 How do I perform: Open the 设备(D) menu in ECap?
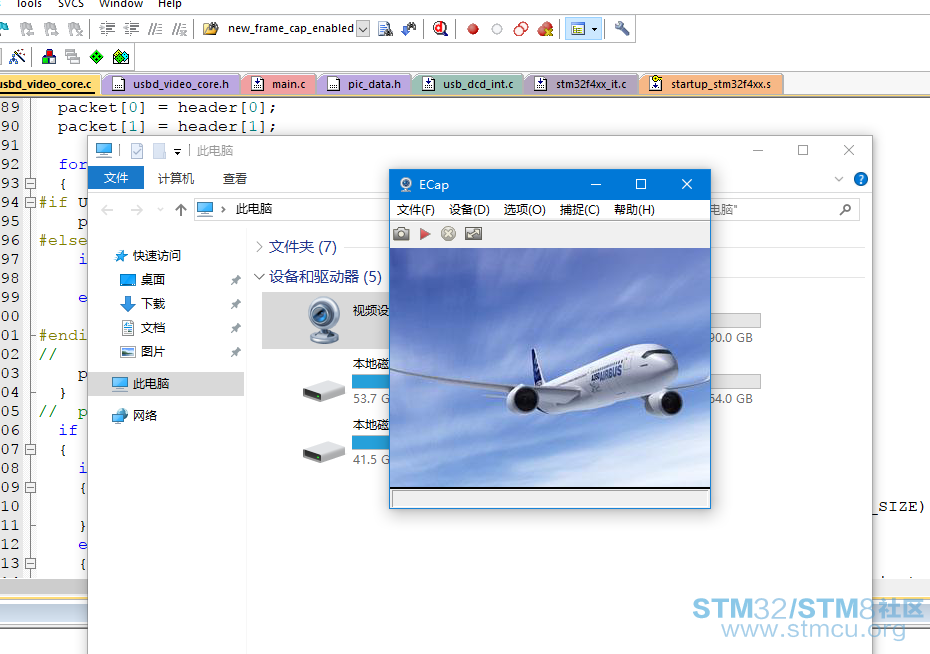coord(469,210)
